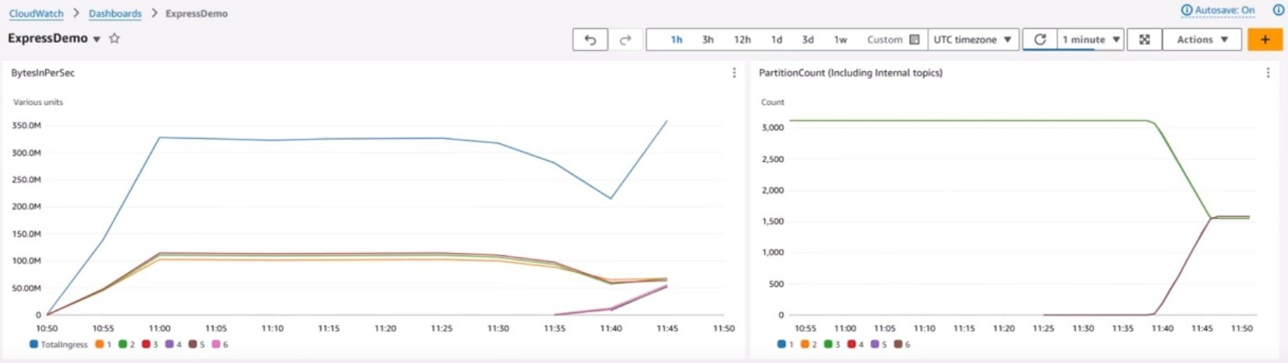This screenshot has width=1288, height=363.
Task: Click legend swatch 3 in BytesInPerSec chart
Action: pyautogui.click(x=147, y=344)
